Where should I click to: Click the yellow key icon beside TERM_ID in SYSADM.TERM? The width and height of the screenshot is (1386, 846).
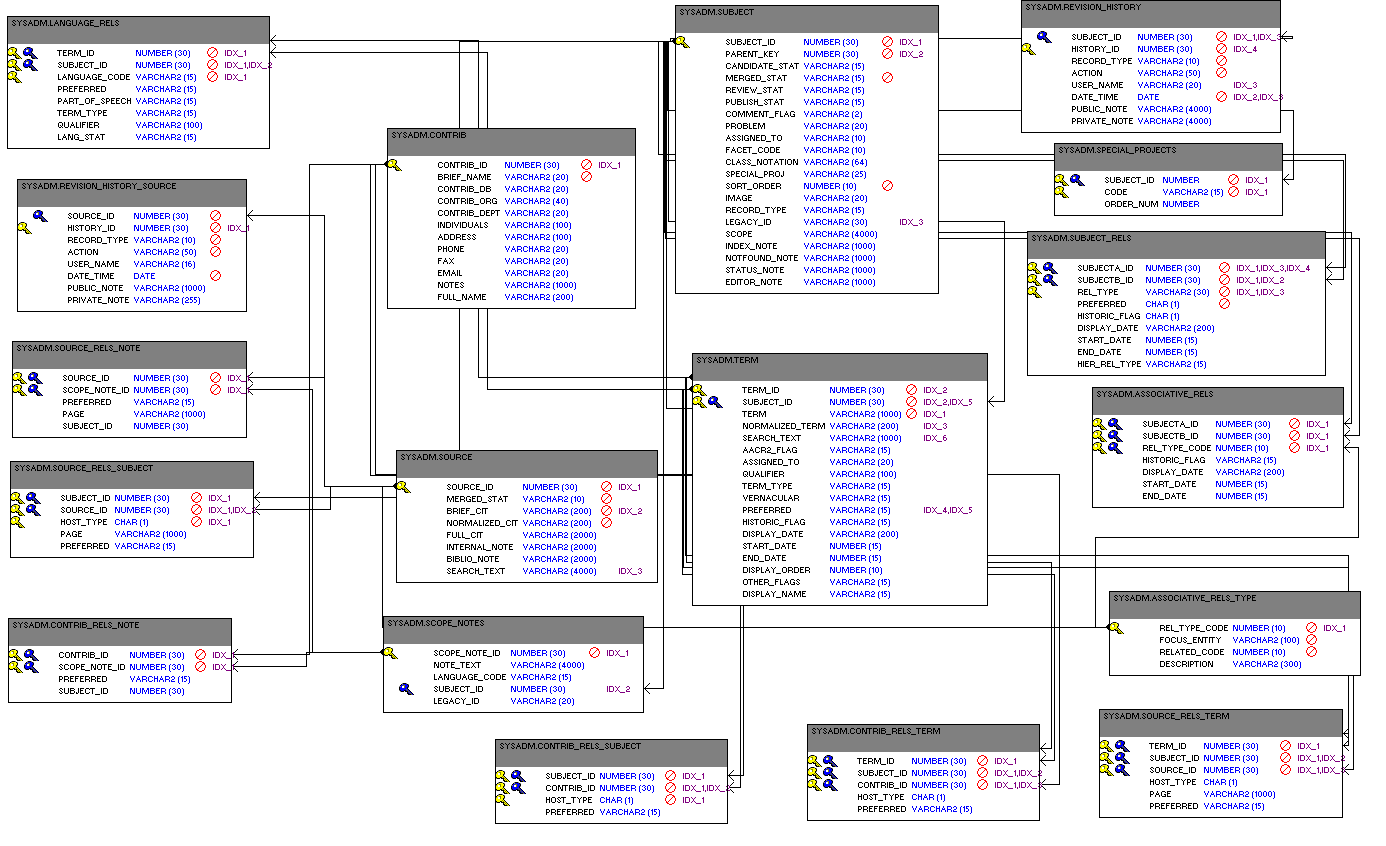(699, 390)
